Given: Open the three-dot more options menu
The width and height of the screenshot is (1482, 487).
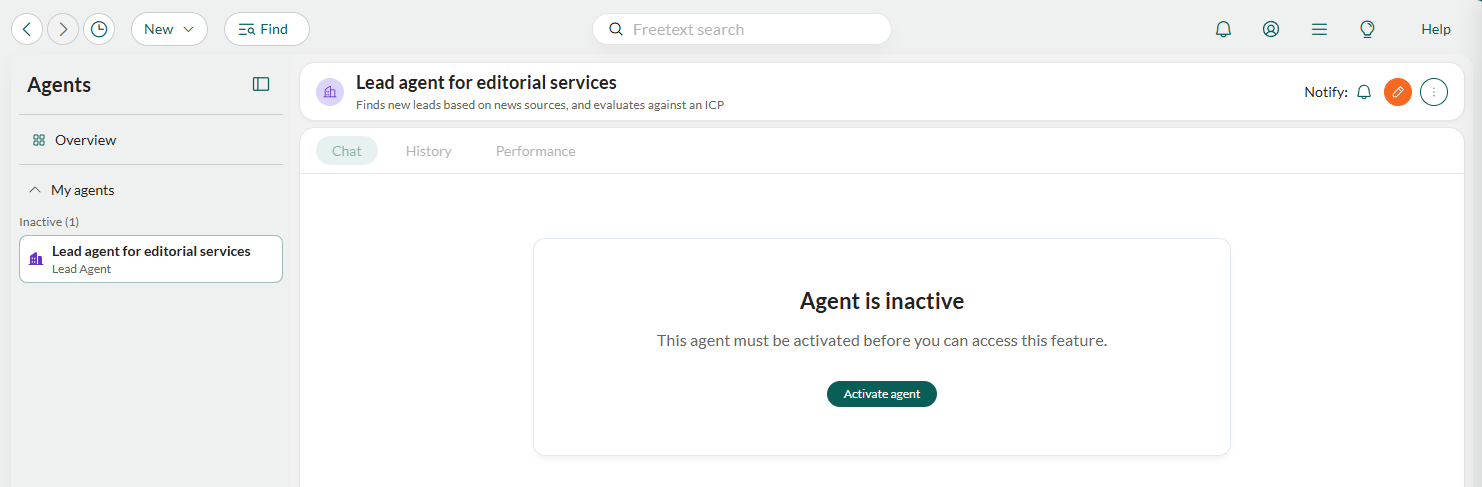Looking at the screenshot, I should click(1434, 92).
